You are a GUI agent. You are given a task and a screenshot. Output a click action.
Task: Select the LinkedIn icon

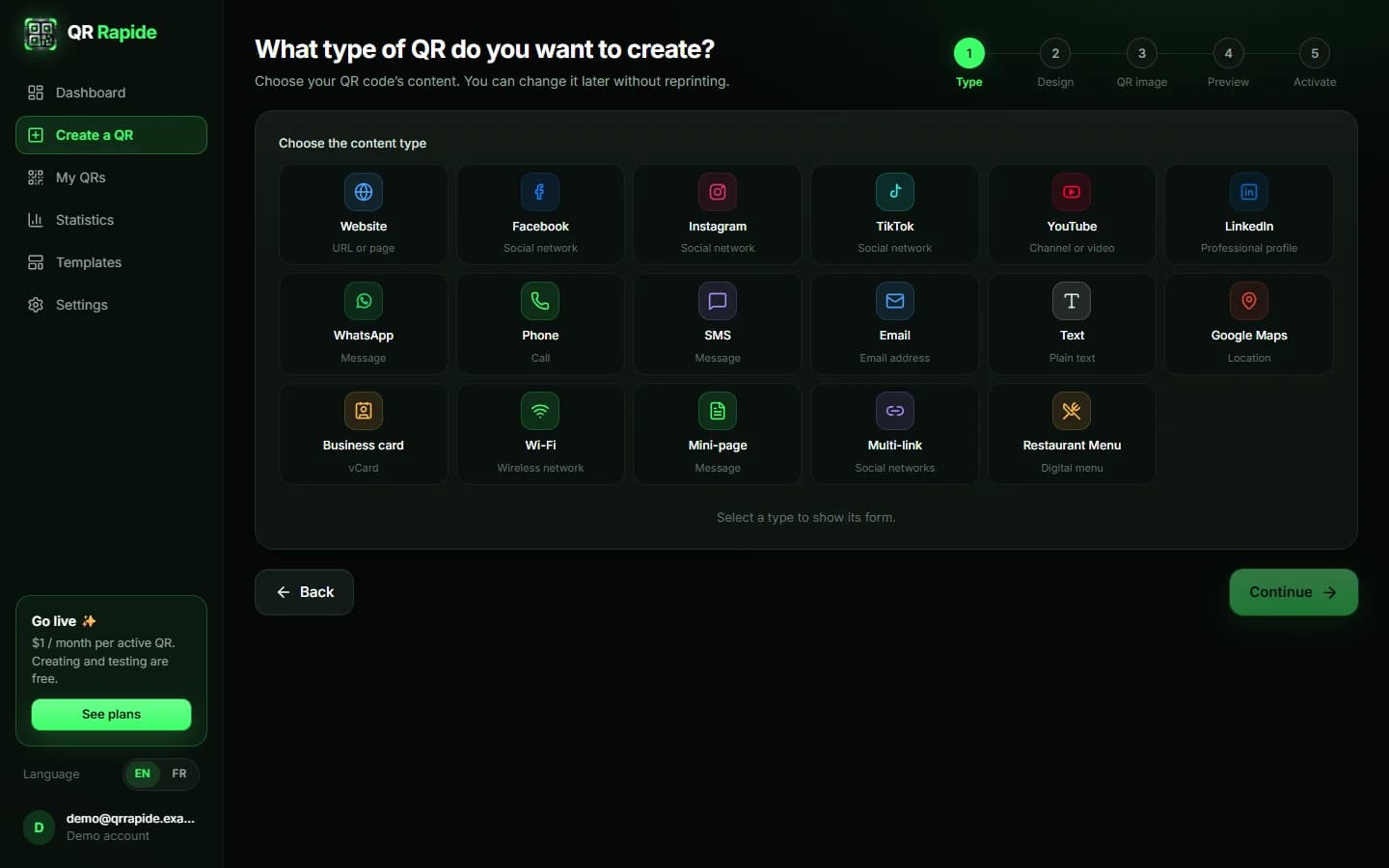pyautogui.click(x=1249, y=192)
